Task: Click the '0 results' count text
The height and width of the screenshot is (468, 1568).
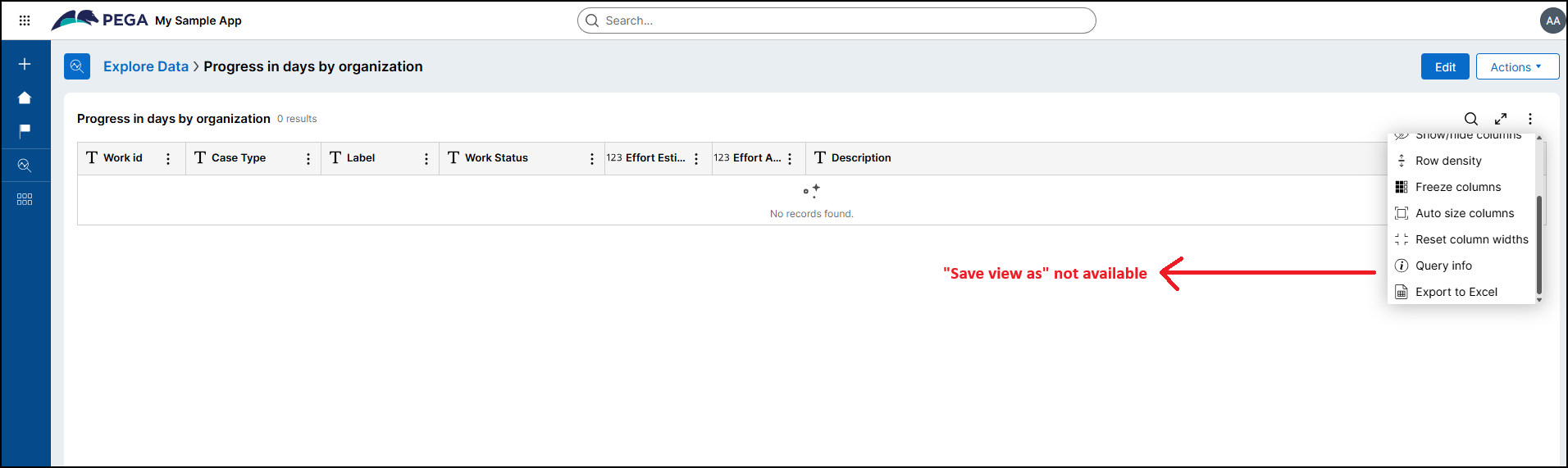Action: click(297, 119)
